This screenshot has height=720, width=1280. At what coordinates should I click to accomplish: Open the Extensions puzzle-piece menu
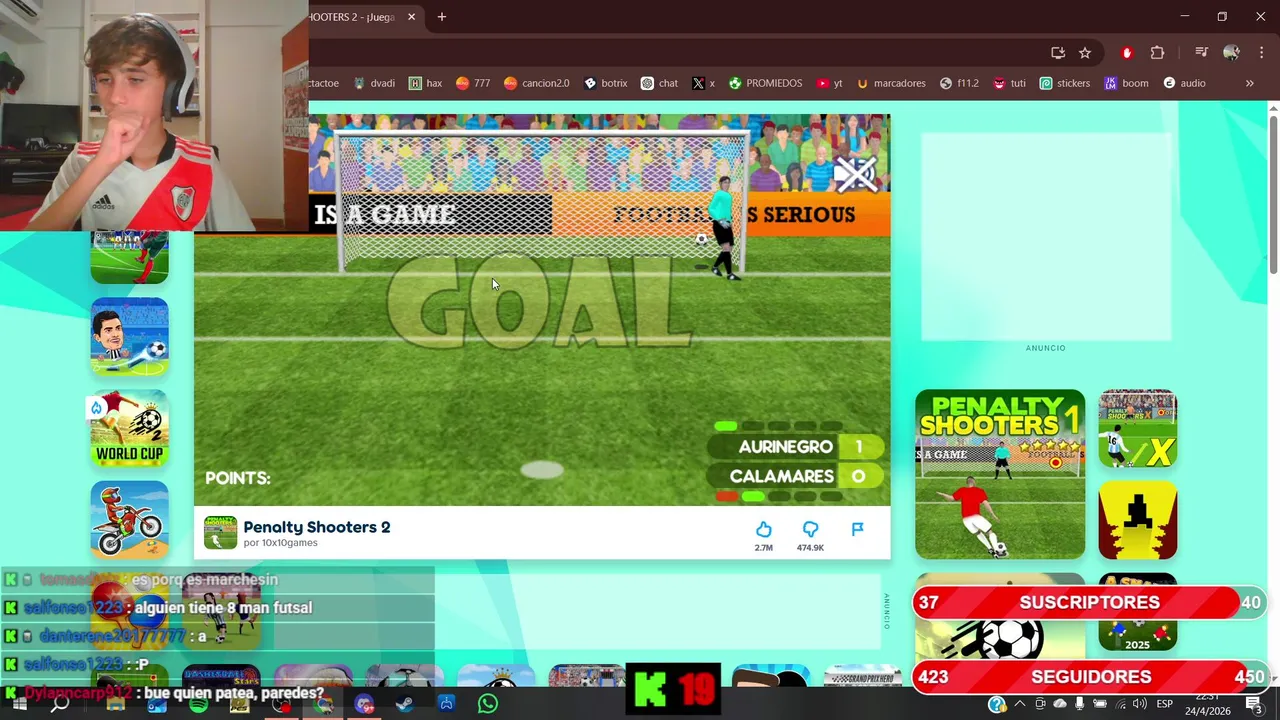(x=1157, y=53)
